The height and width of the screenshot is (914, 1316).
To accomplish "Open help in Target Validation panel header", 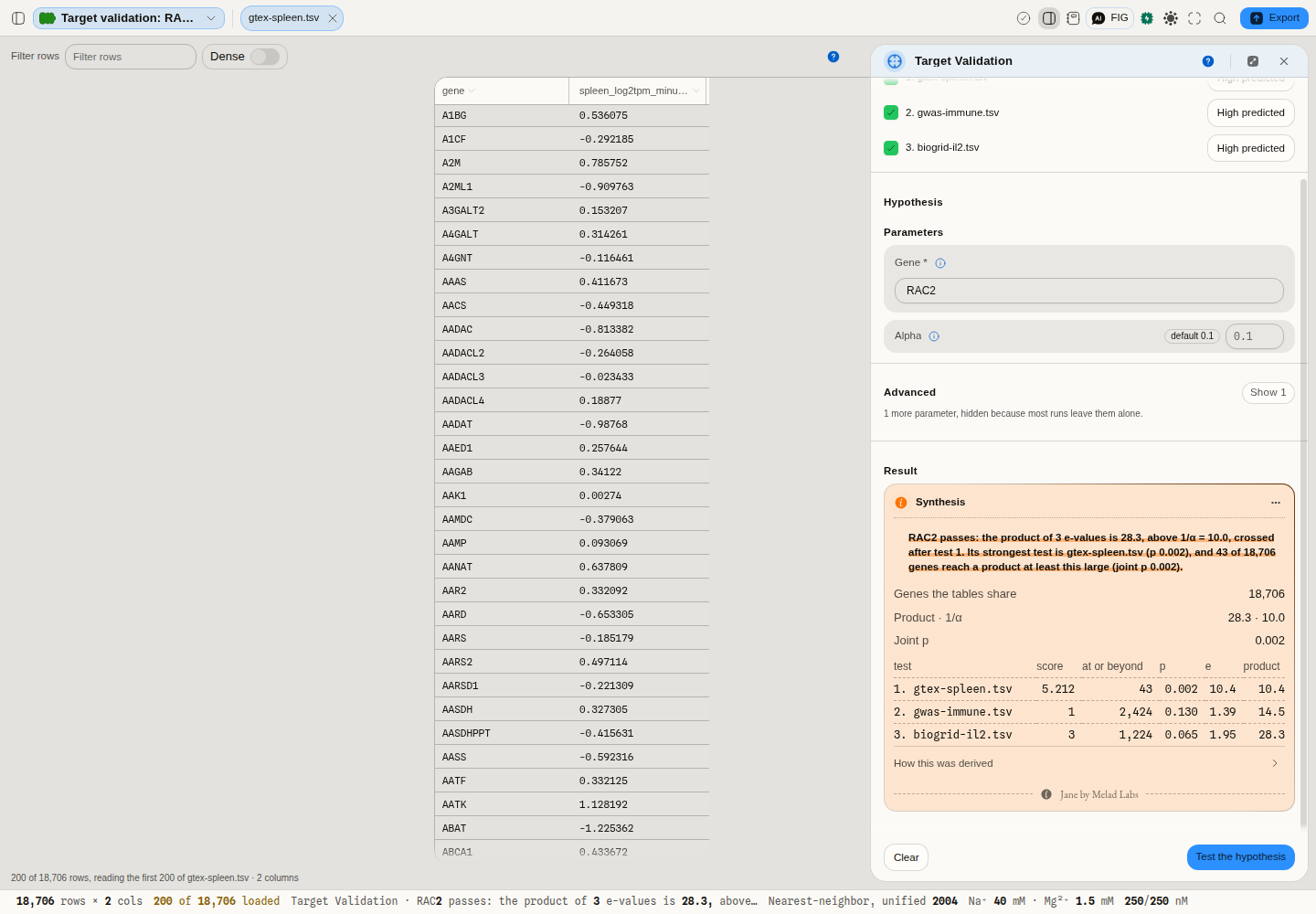I will (x=1208, y=61).
